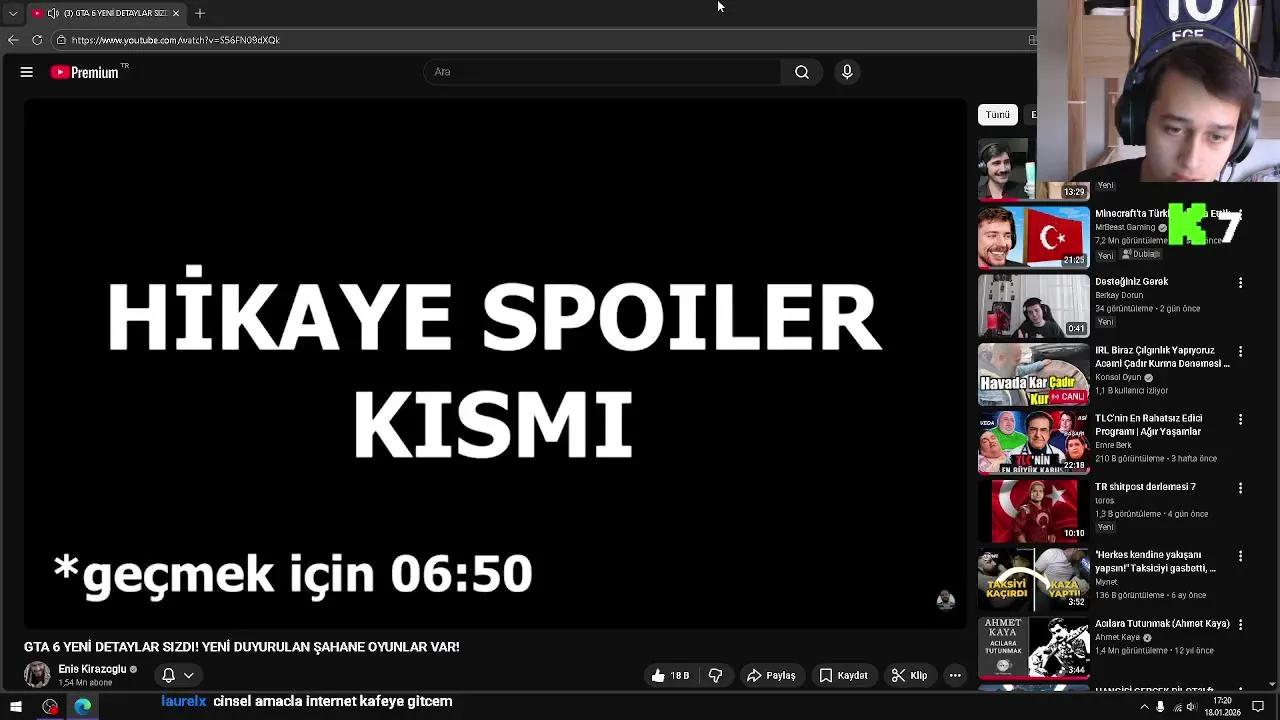Image resolution: width=1280 pixels, height=720 pixels.
Task: Dislike the video with thumbs down
Action: pyautogui.click(x=716, y=676)
